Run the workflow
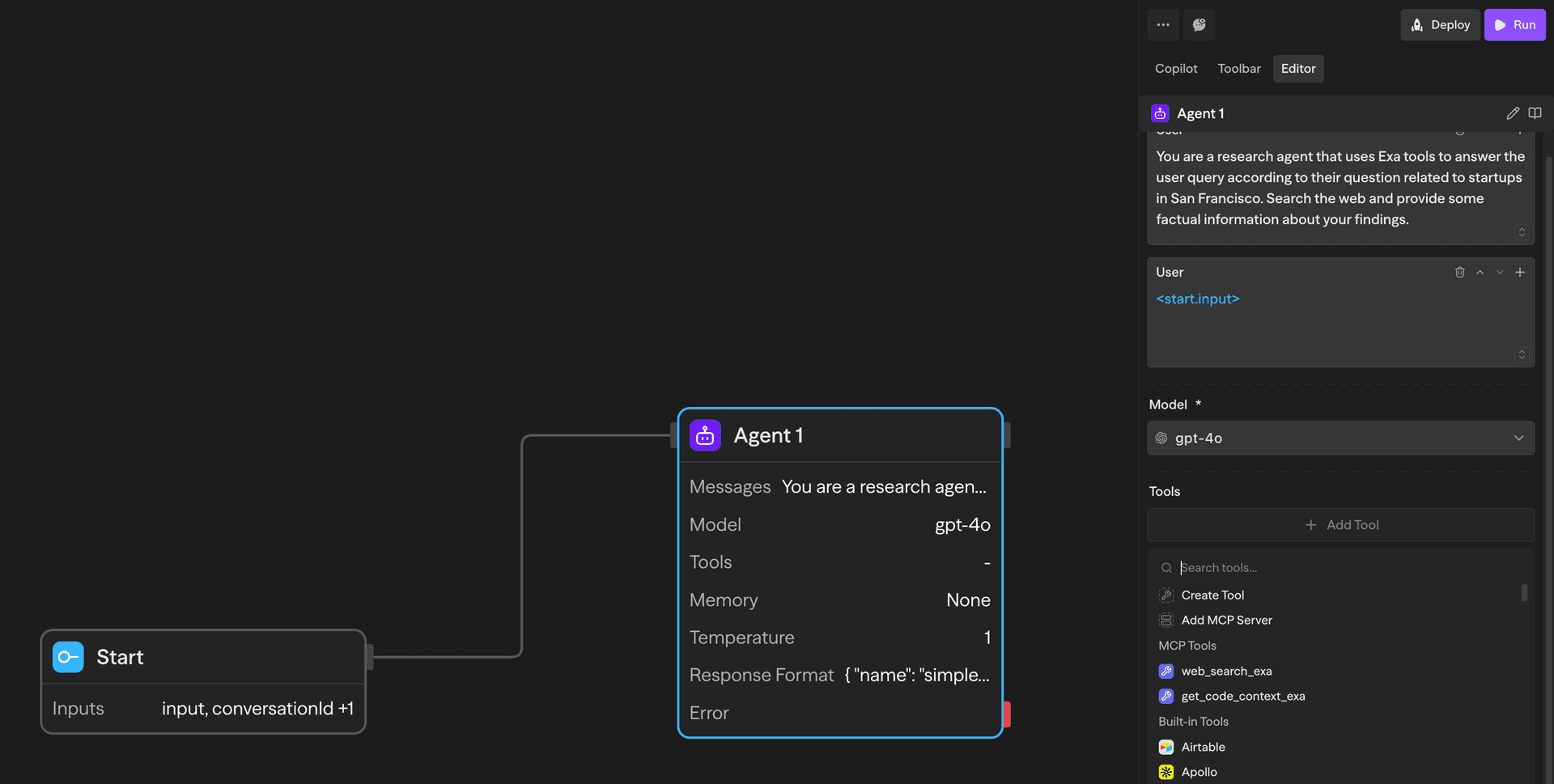 click(1515, 24)
